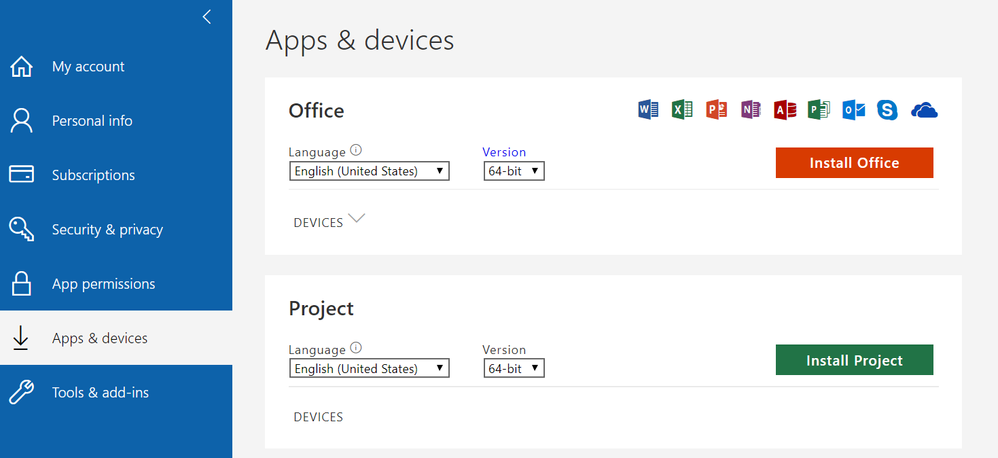Click the card icon beside Subscriptions

pyautogui.click(x=22, y=174)
